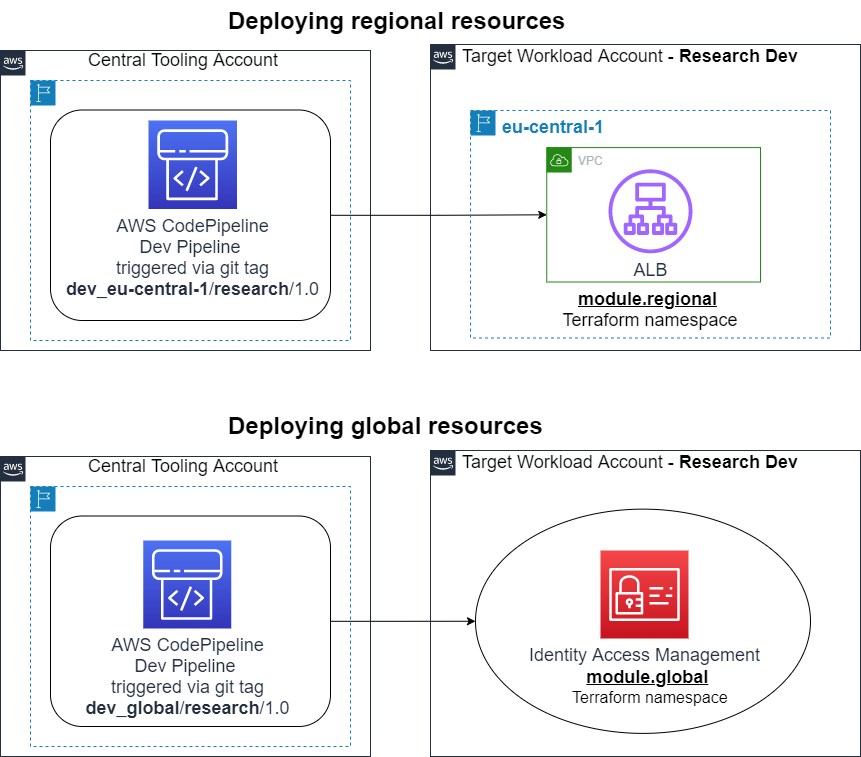
Task: Click the VPC cloud icon in eu-central-1
Action: click(558, 159)
